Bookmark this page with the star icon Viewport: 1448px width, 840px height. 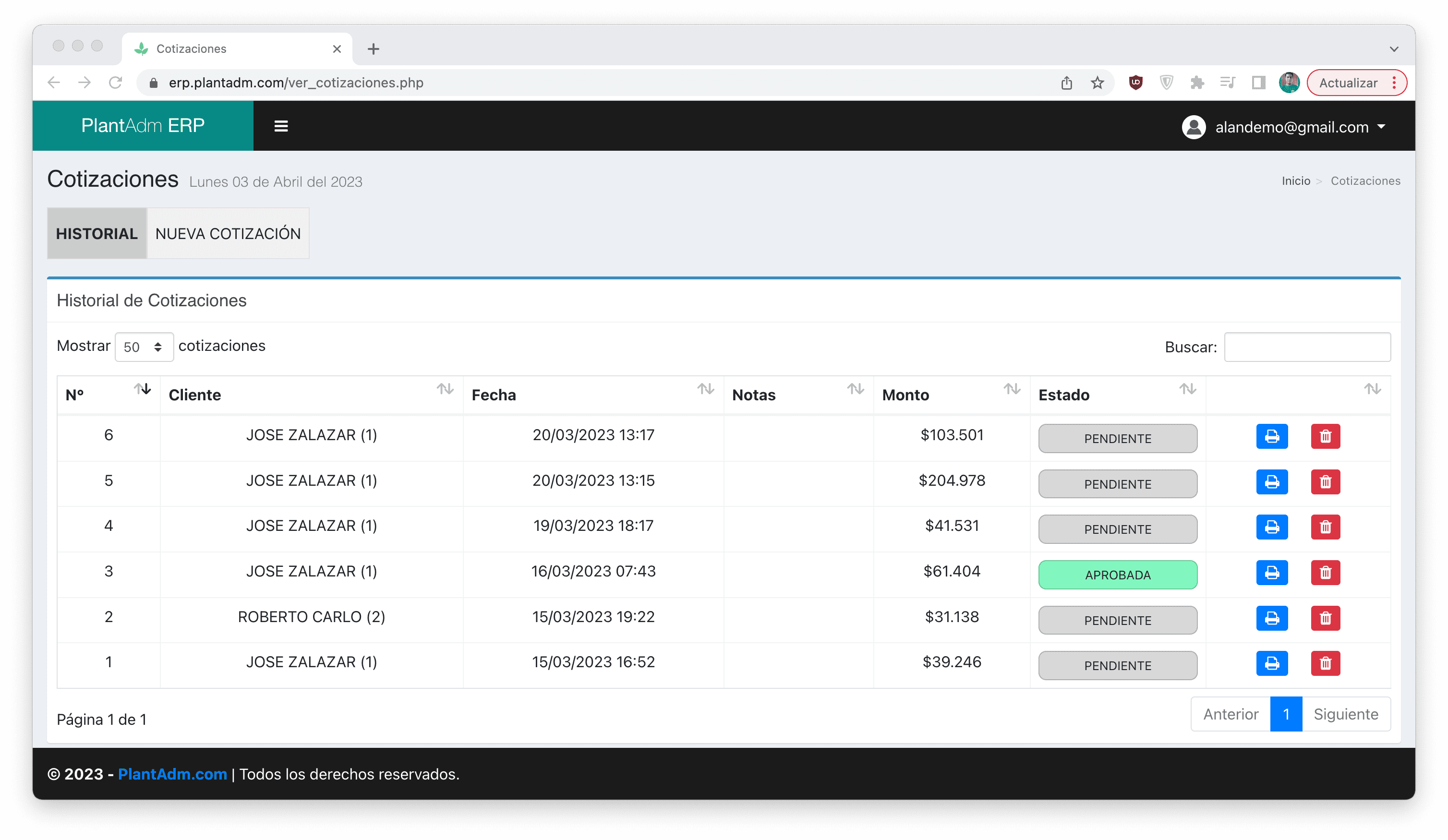(1097, 83)
